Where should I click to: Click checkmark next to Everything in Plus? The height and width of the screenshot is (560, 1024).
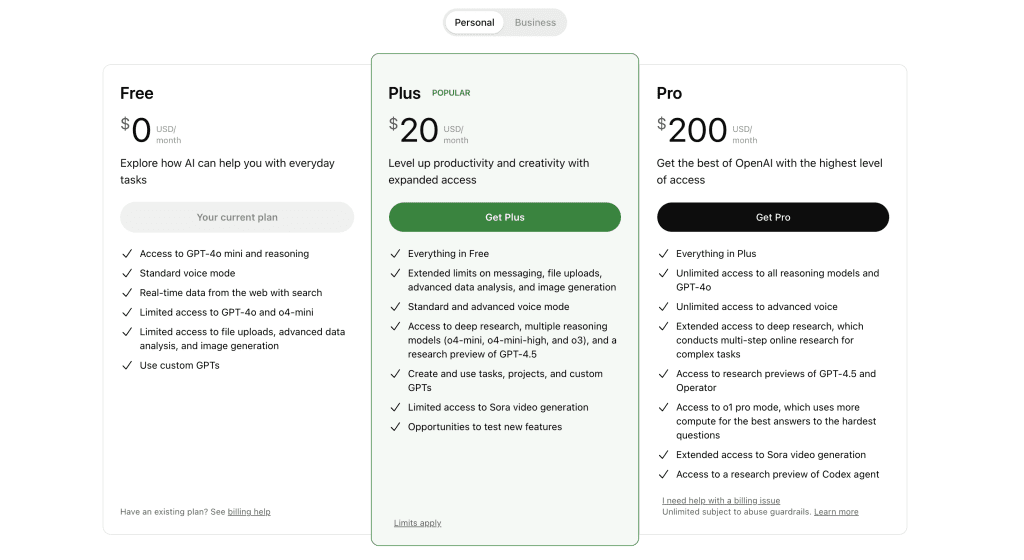tap(664, 254)
